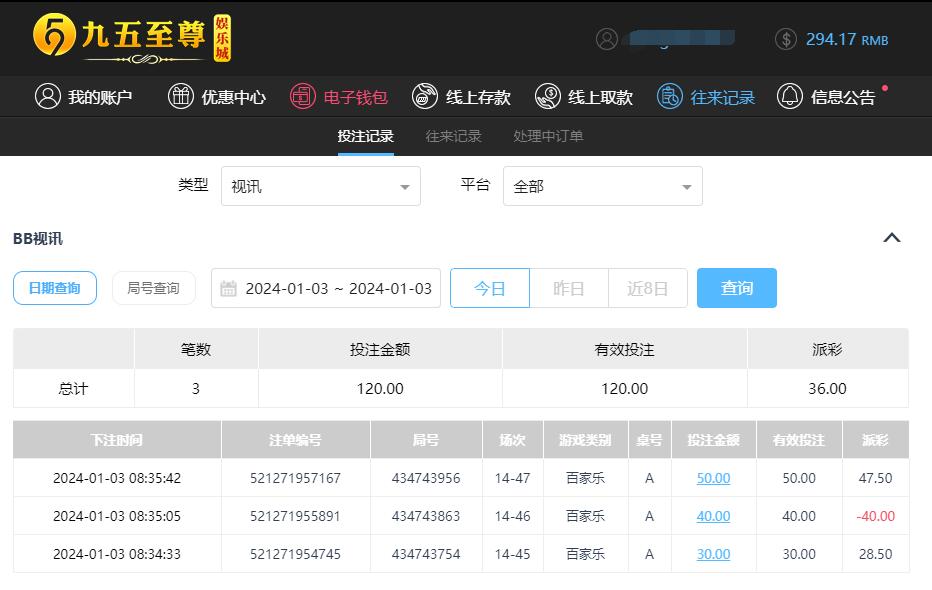Click 总计 row label

pyautogui.click(x=73, y=389)
